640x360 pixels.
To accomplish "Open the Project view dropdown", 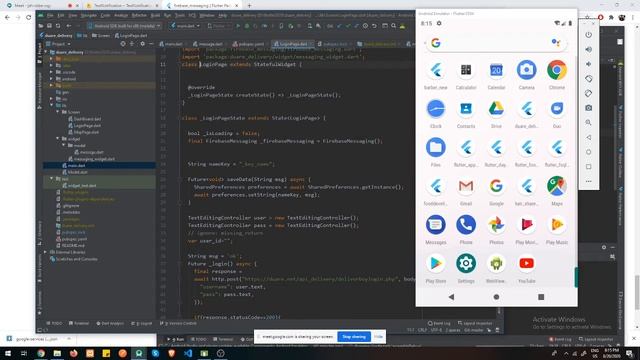I will point(58,44).
